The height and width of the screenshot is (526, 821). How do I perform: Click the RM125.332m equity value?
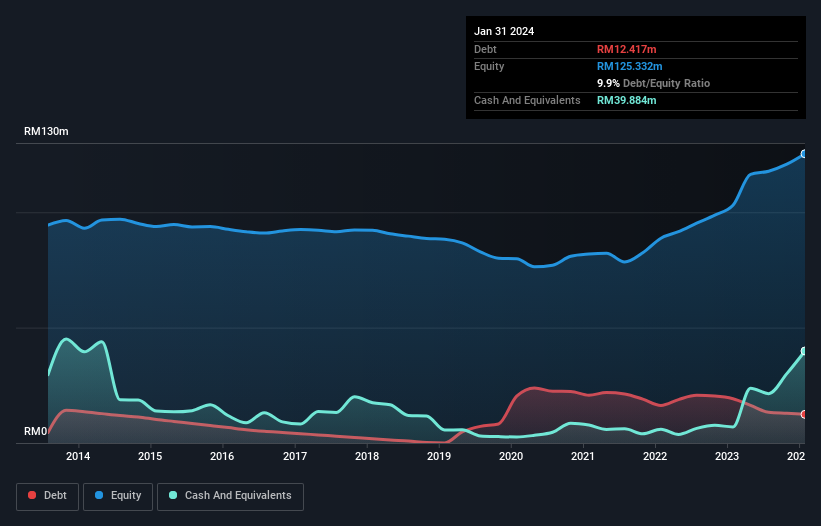click(x=629, y=66)
